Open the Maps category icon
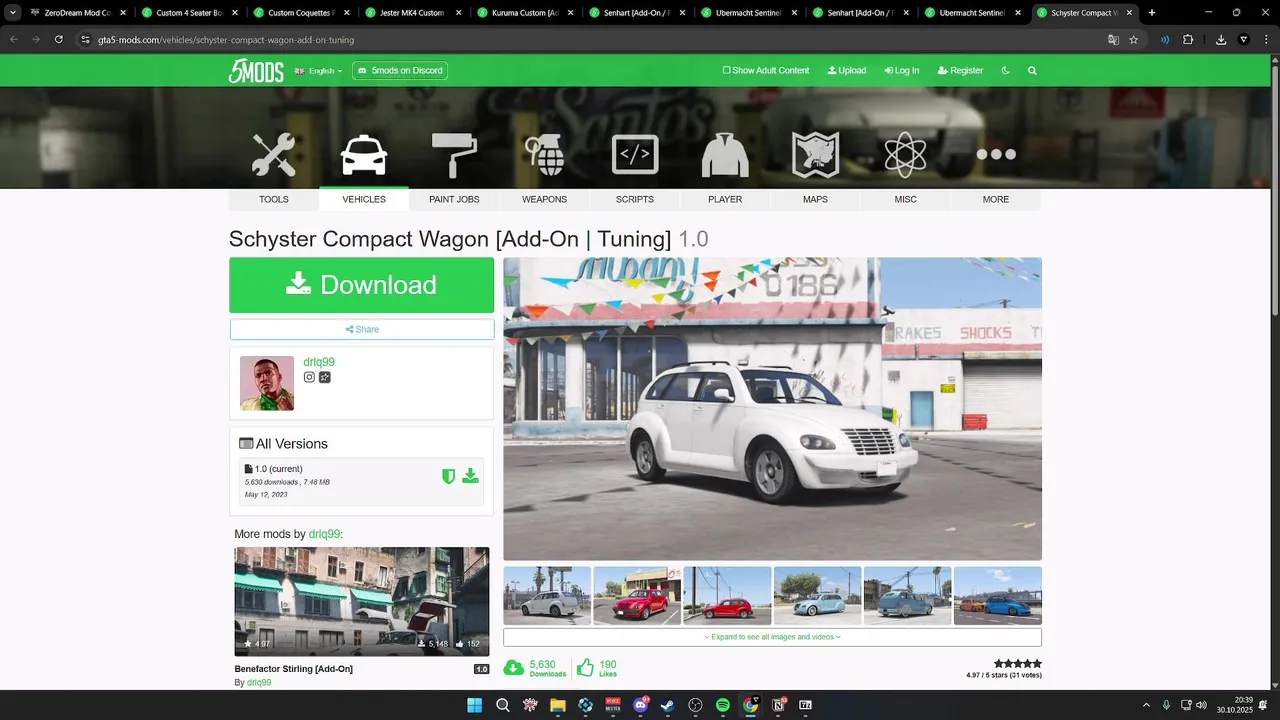This screenshot has height=720, width=1280. (815, 155)
